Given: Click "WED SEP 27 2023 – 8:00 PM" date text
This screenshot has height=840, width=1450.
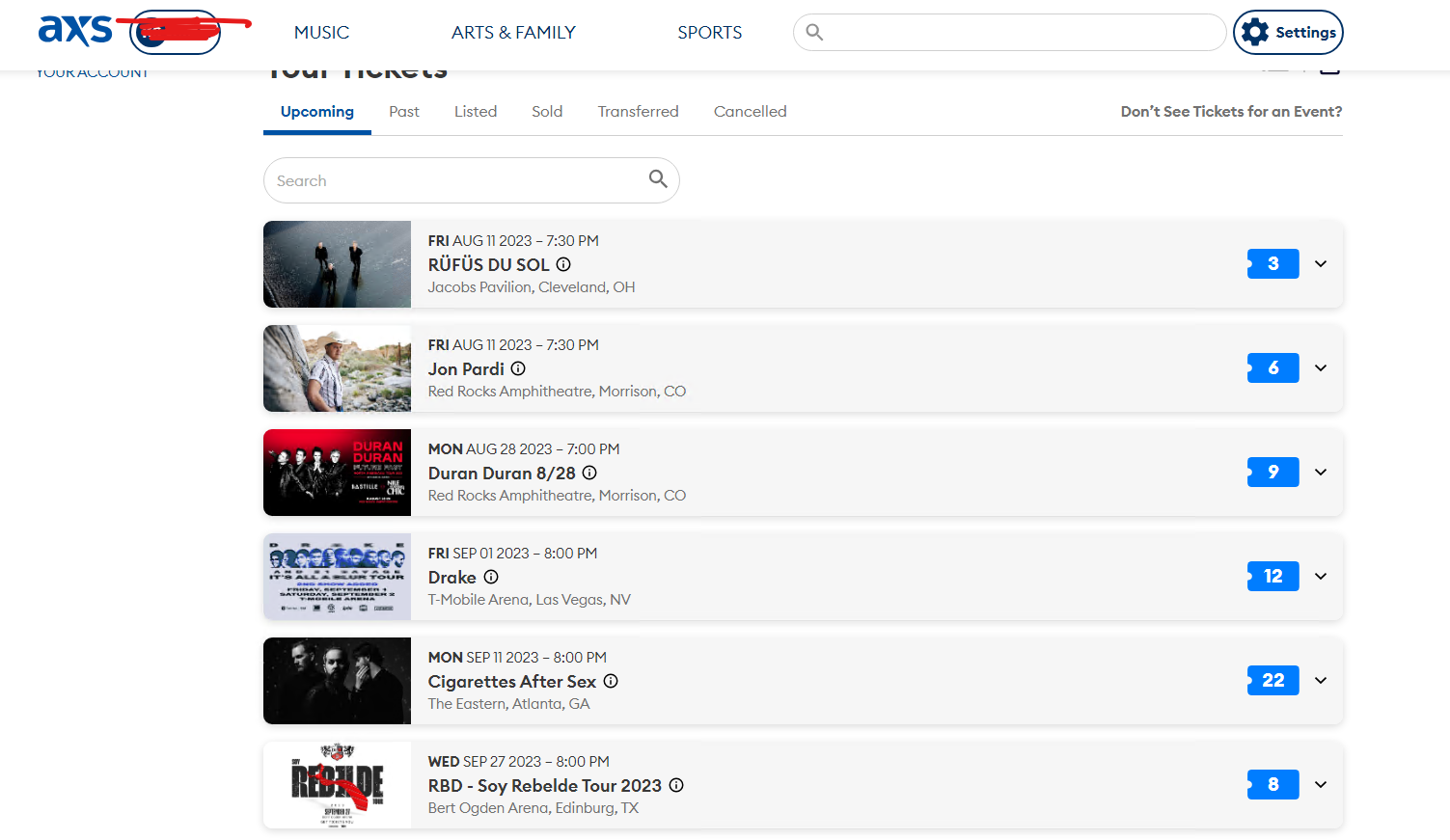Looking at the screenshot, I should pyautogui.click(x=519, y=762).
